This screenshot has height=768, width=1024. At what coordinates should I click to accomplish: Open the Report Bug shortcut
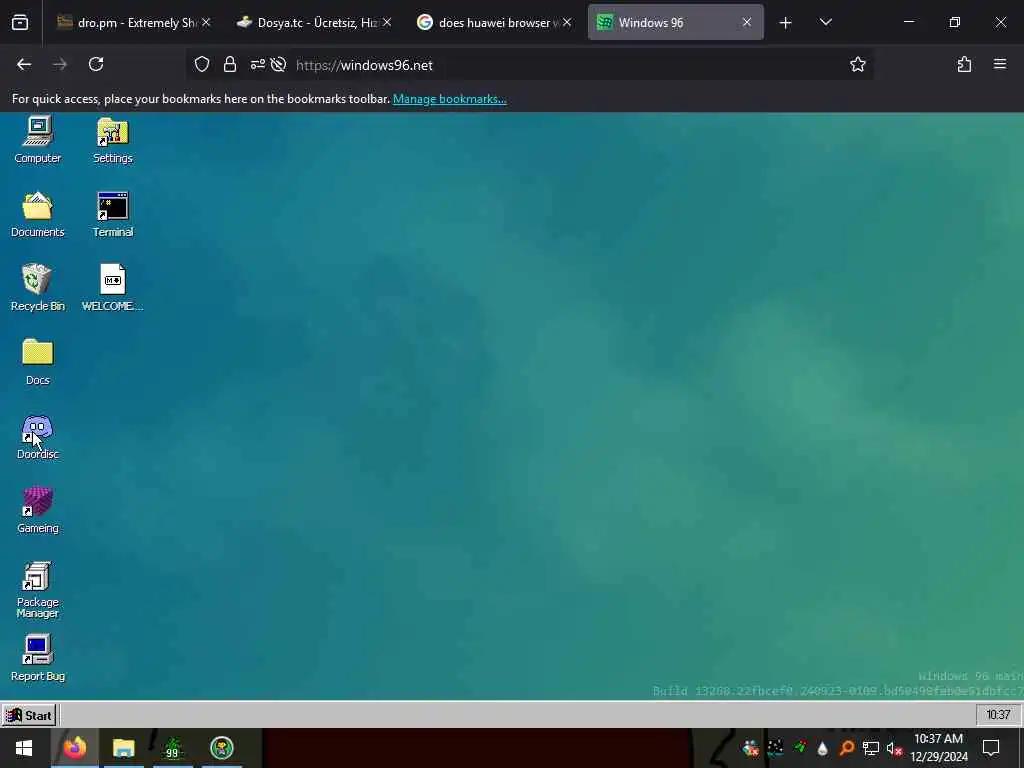point(37,658)
